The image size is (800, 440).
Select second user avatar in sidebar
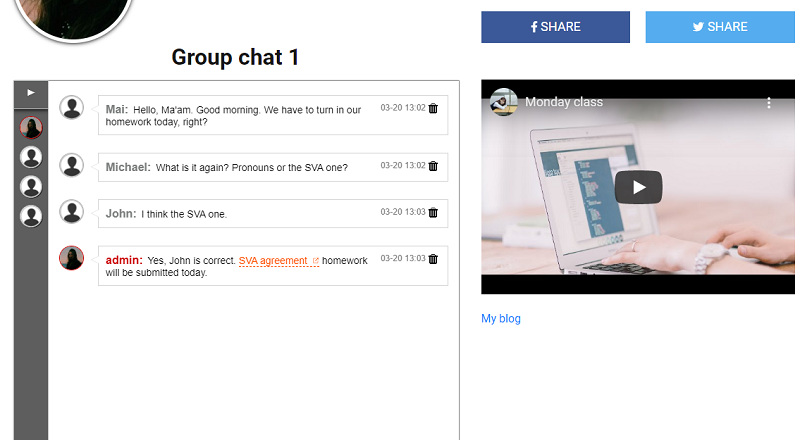tap(32, 157)
